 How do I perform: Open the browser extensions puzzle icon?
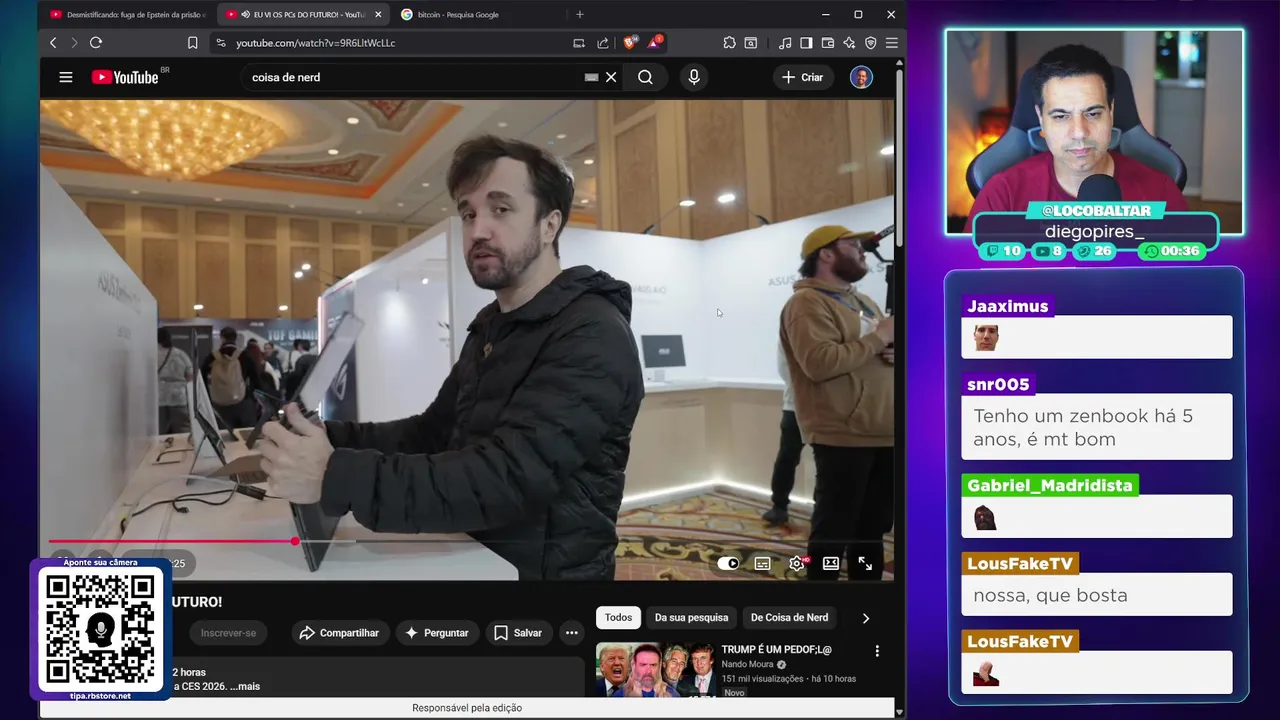(x=729, y=43)
